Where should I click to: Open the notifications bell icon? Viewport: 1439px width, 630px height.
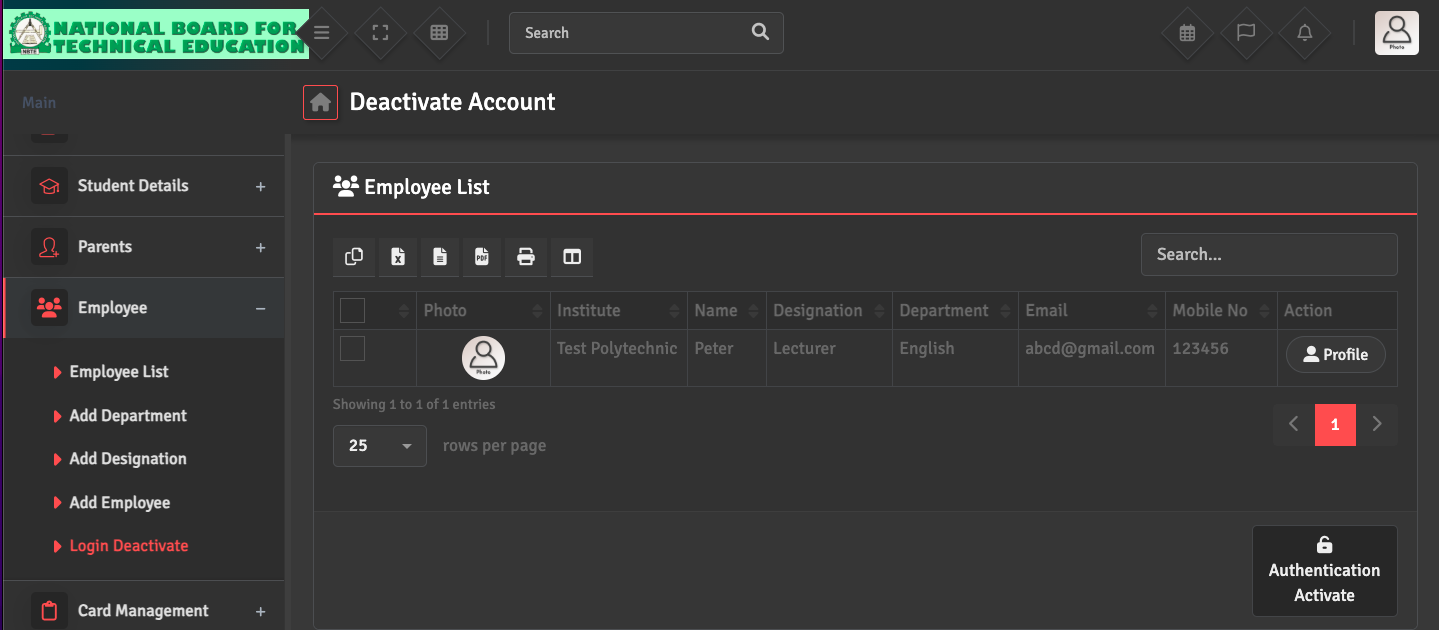pos(1304,33)
